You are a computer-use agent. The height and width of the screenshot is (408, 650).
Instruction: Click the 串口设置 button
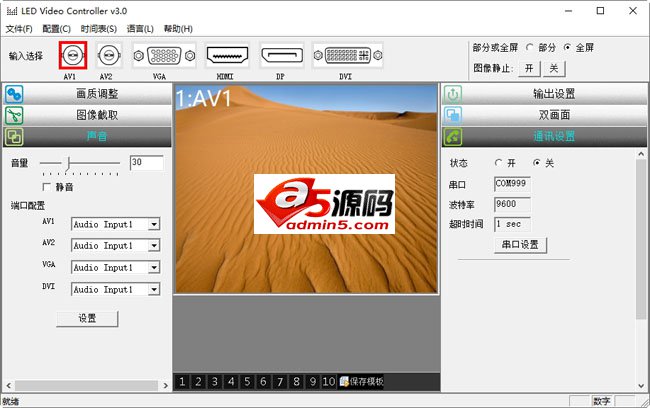520,245
